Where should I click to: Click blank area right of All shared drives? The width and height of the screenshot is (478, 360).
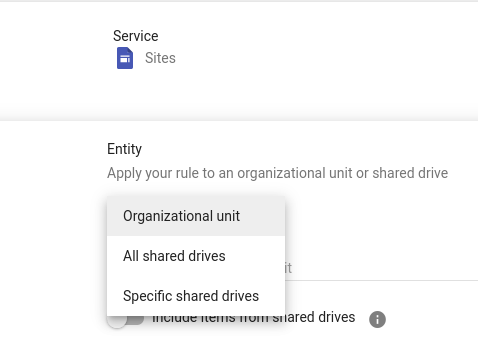(255, 256)
